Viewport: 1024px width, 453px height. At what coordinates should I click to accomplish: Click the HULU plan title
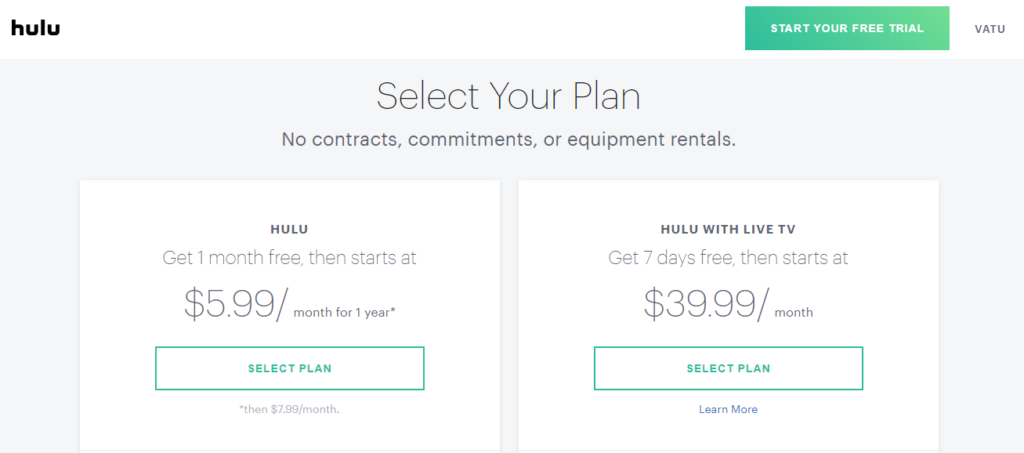point(289,229)
